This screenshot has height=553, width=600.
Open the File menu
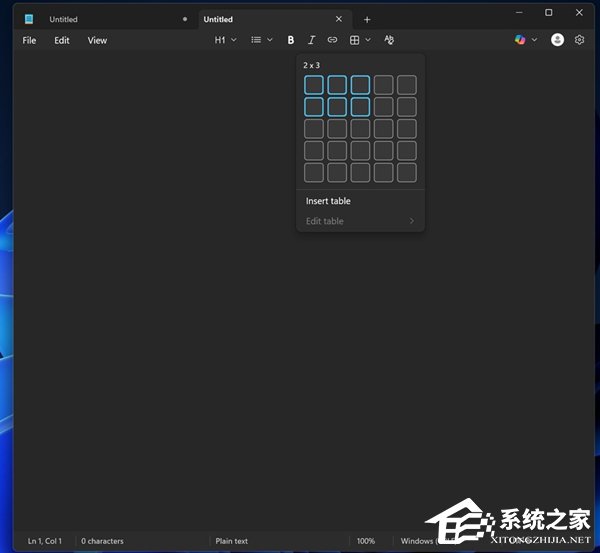[29, 40]
